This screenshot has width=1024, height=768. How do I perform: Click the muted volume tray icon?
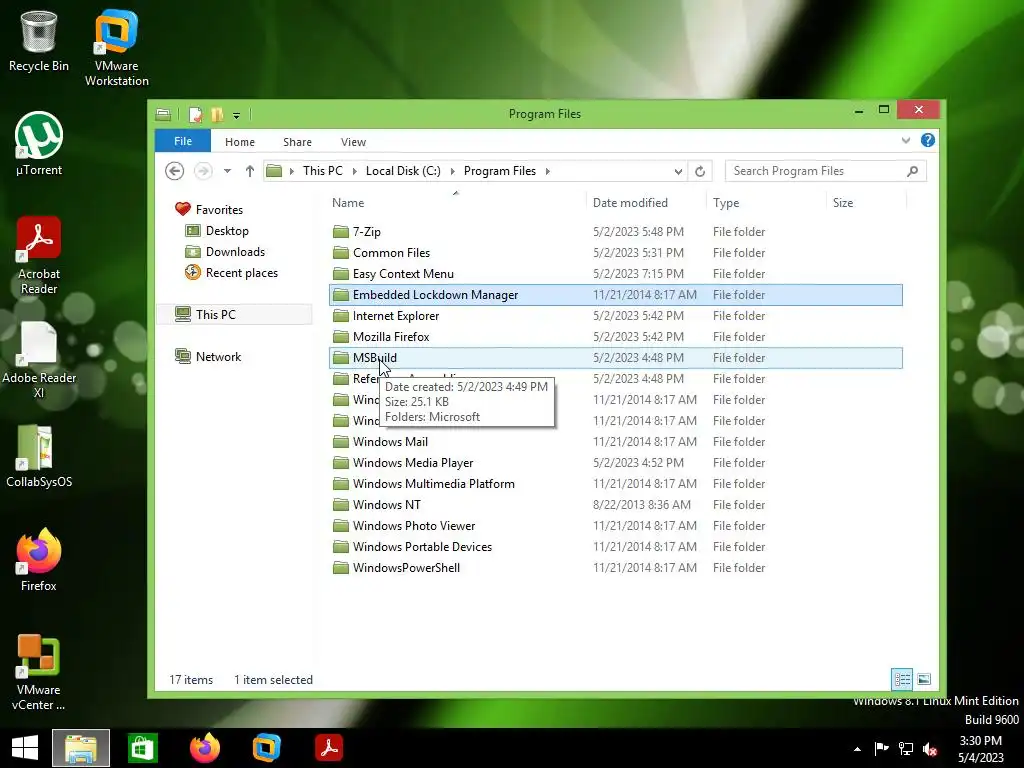[930, 749]
